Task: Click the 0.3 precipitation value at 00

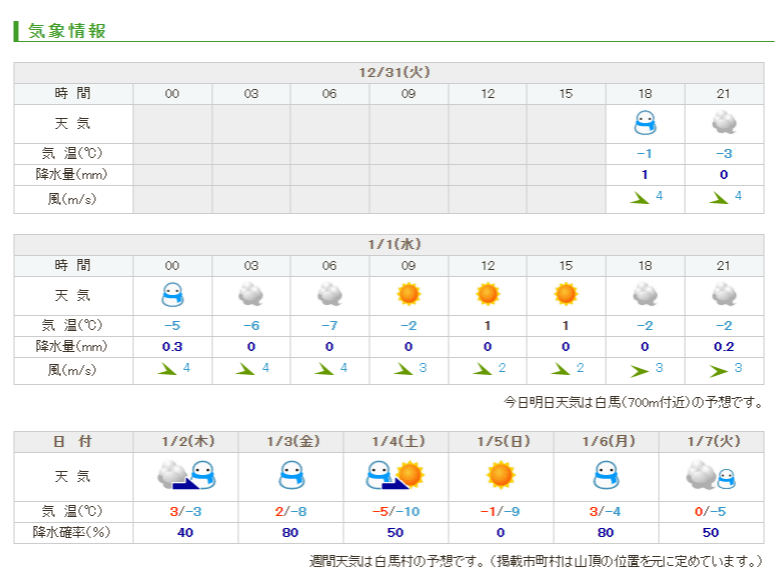Action: click(x=172, y=347)
